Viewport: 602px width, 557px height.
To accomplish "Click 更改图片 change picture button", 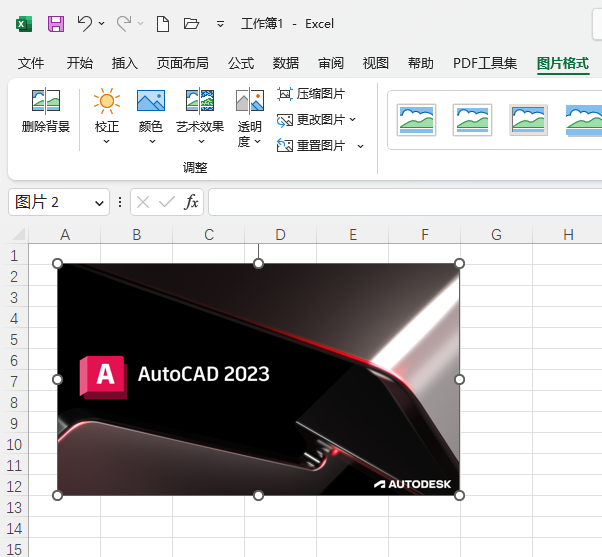I will click(x=311, y=120).
